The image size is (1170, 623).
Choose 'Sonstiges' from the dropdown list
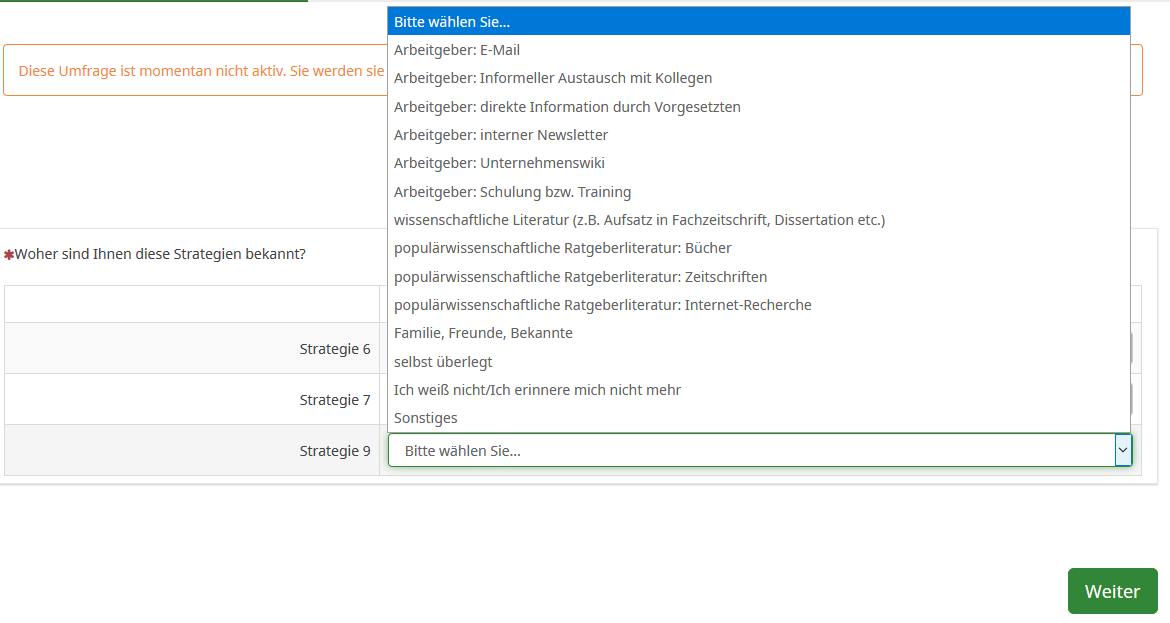(x=426, y=418)
